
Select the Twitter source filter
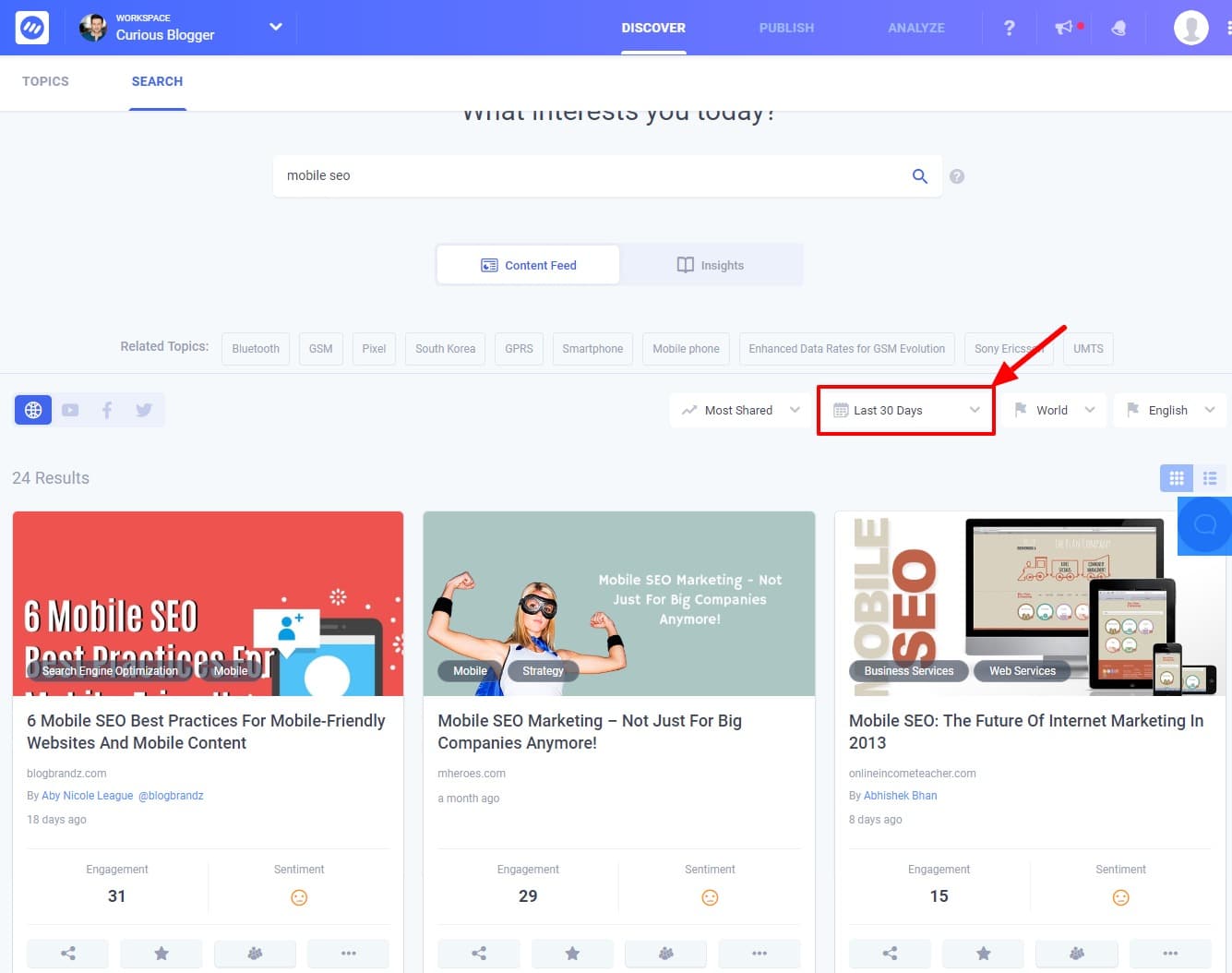(144, 410)
